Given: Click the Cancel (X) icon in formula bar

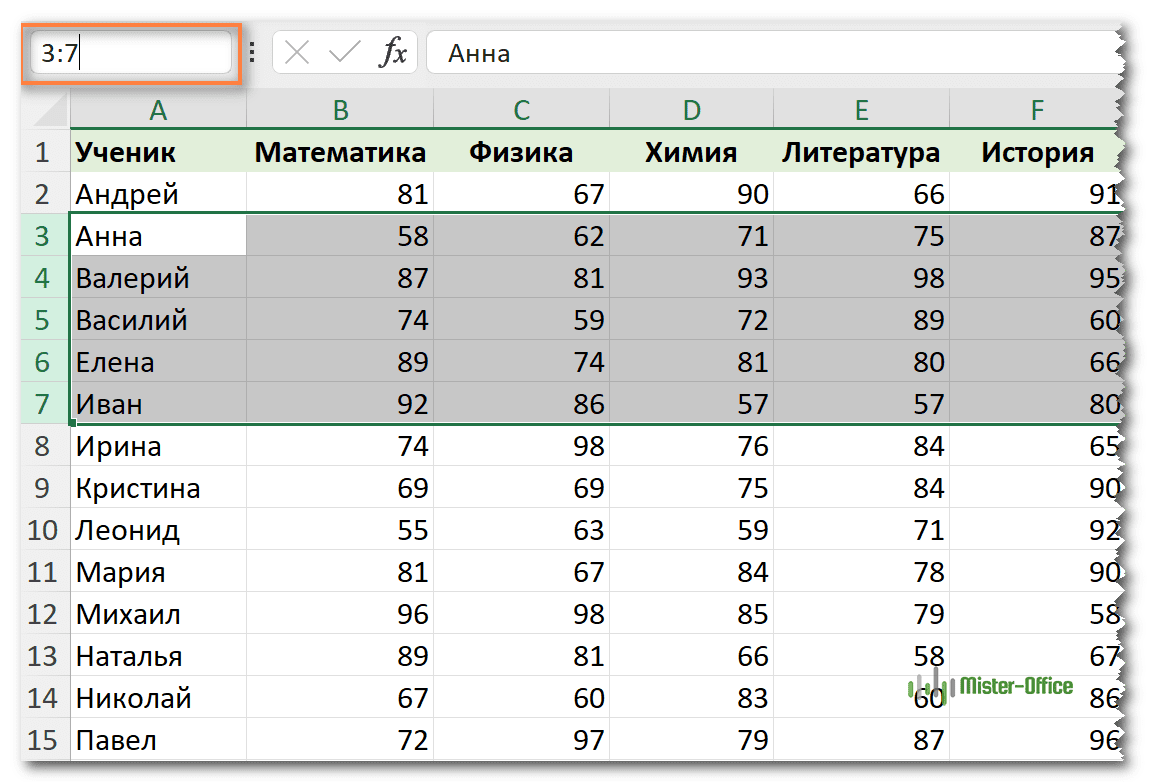Looking at the screenshot, I should coord(297,53).
